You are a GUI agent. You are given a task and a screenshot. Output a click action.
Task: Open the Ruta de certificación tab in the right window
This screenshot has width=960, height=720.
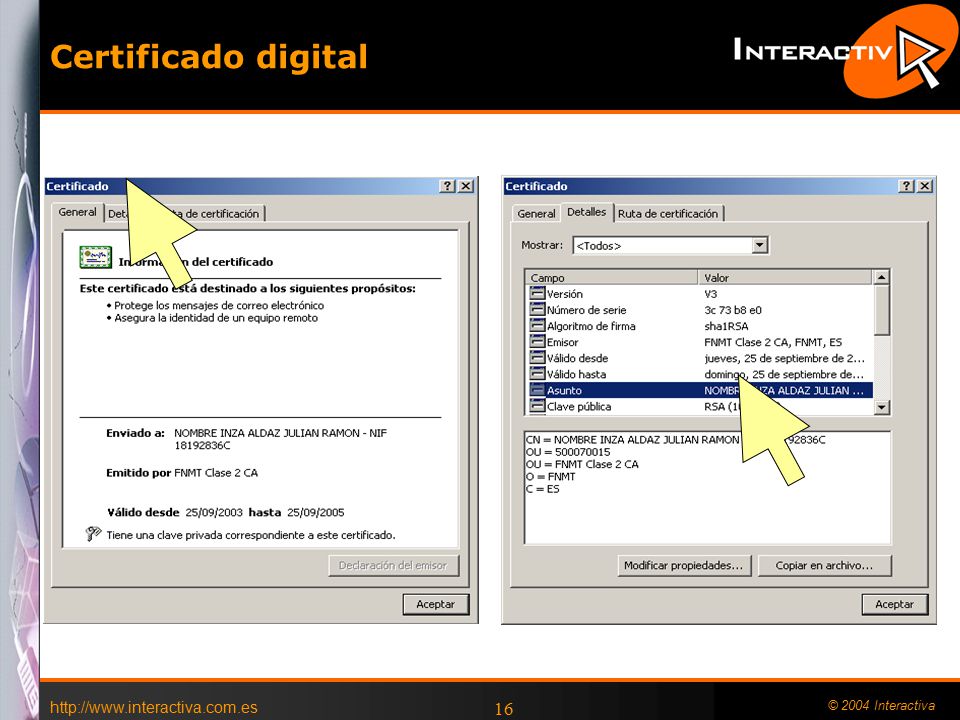click(668, 214)
